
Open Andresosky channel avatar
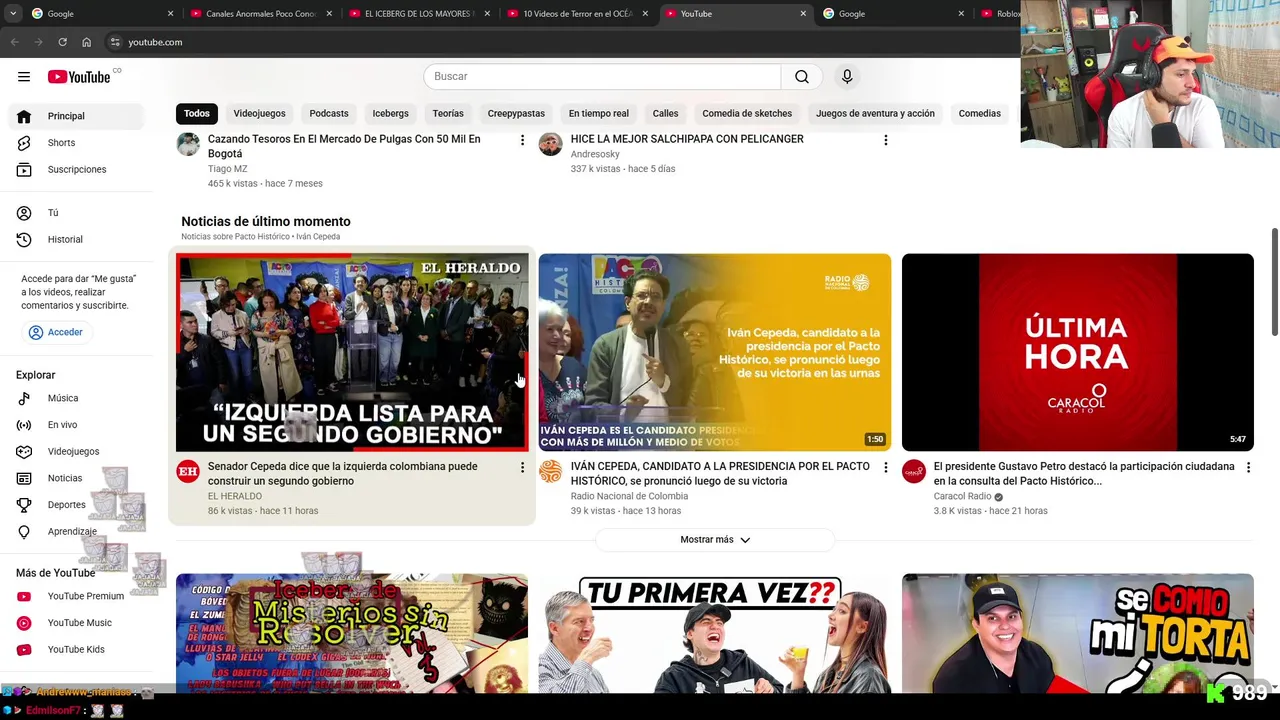[551, 144]
